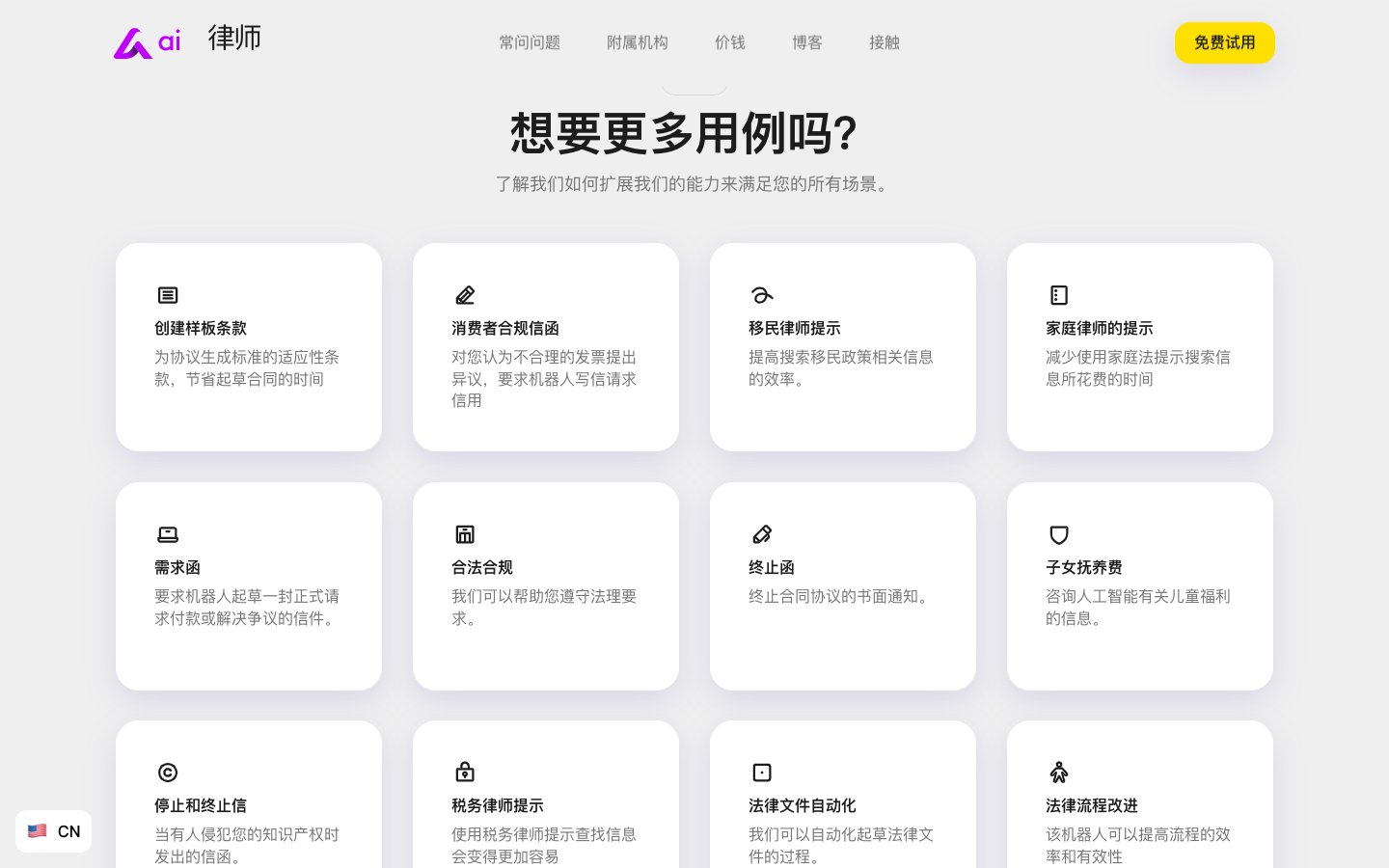The height and width of the screenshot is (868, 1389).
Task: Click the 停止和终止信 copyright icon
Action: pyautogui.click(x=168, y=773)
